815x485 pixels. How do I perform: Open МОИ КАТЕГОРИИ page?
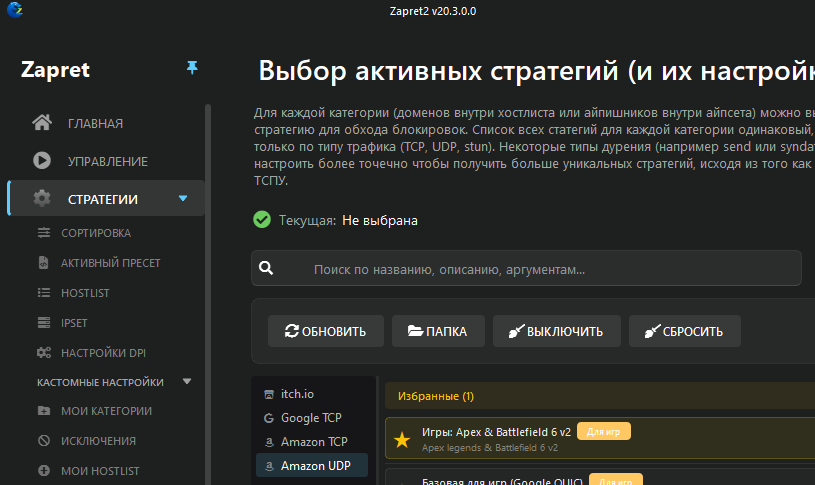[107, 411]
